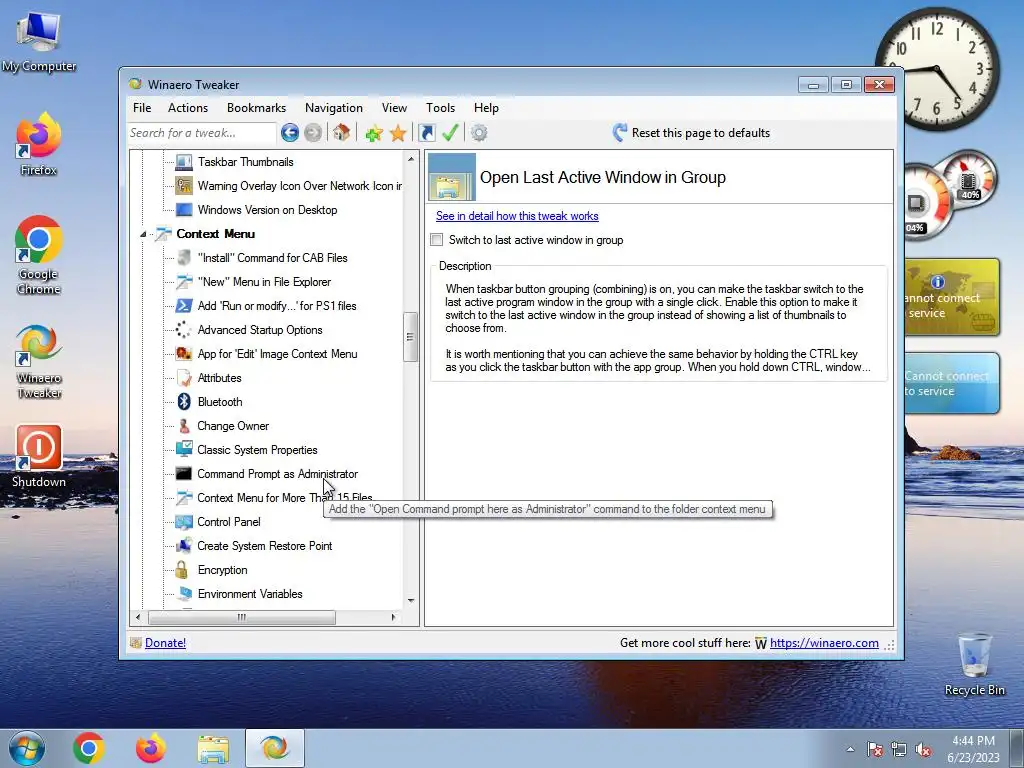
Task: Click the Environment Variables icon
Action: (x=185, y=594)
